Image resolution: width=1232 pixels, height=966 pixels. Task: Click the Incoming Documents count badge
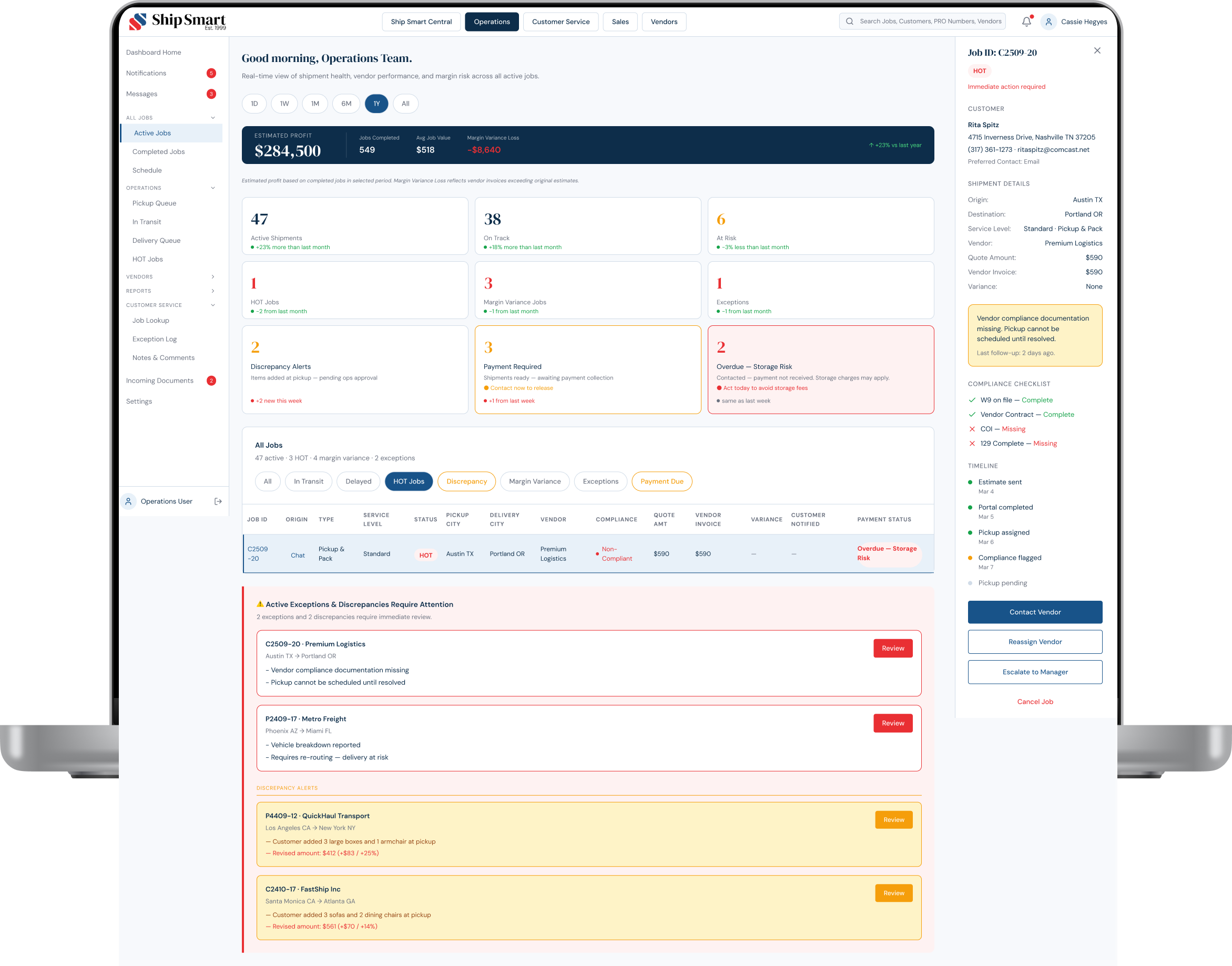pos(211,381)
